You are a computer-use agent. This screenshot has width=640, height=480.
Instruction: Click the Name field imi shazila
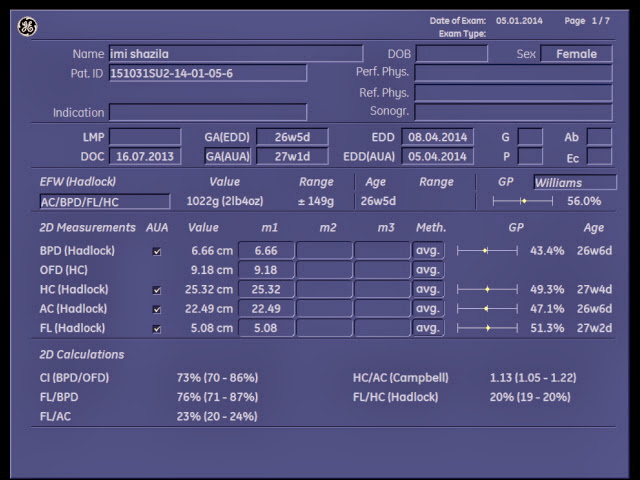click(x=236, y=53)
